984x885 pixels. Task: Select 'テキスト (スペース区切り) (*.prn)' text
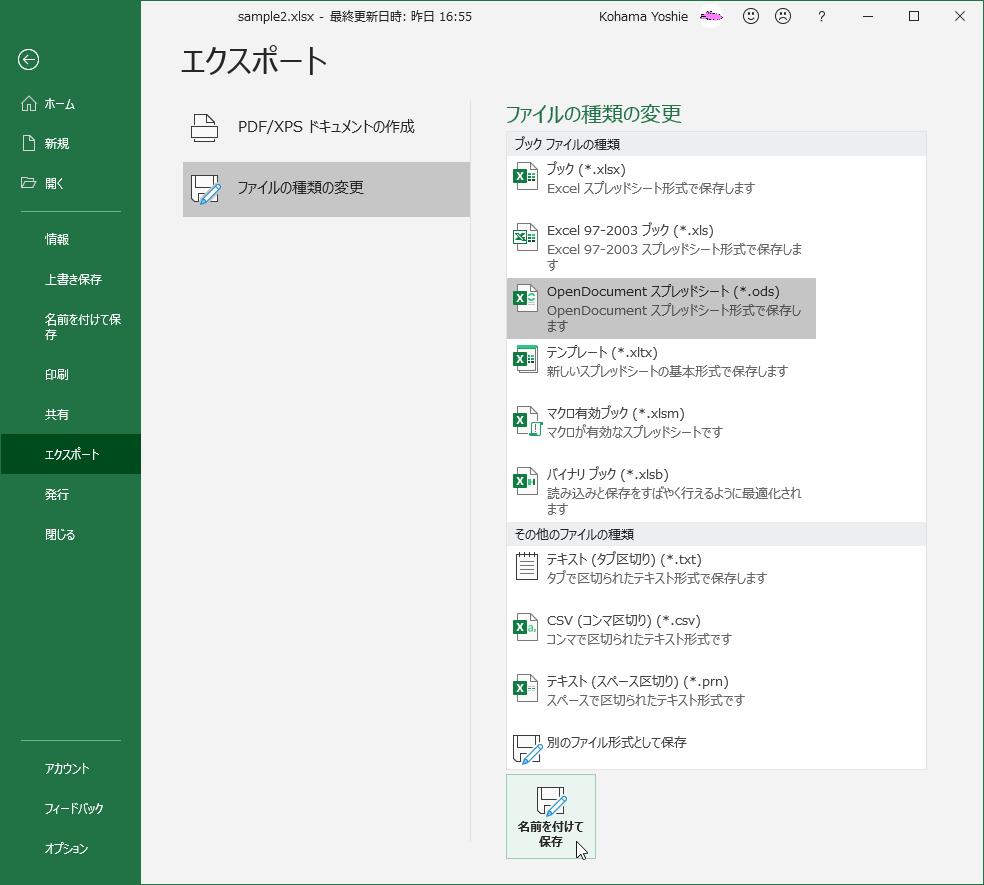click(638, 681)
